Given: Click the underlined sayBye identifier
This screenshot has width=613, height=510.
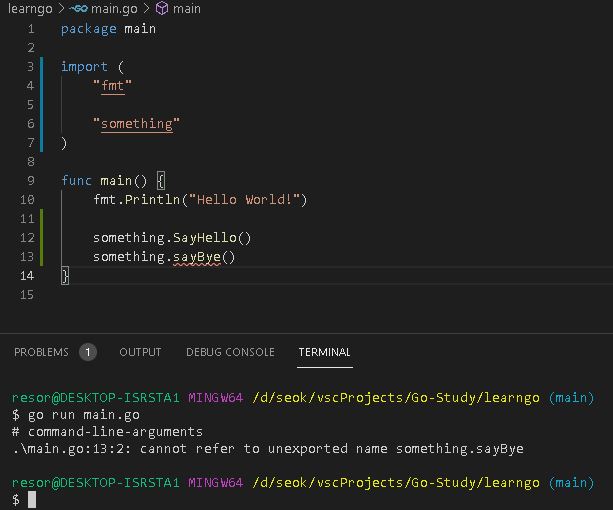Looking at the screenshot, I should [x=197, y=257].
